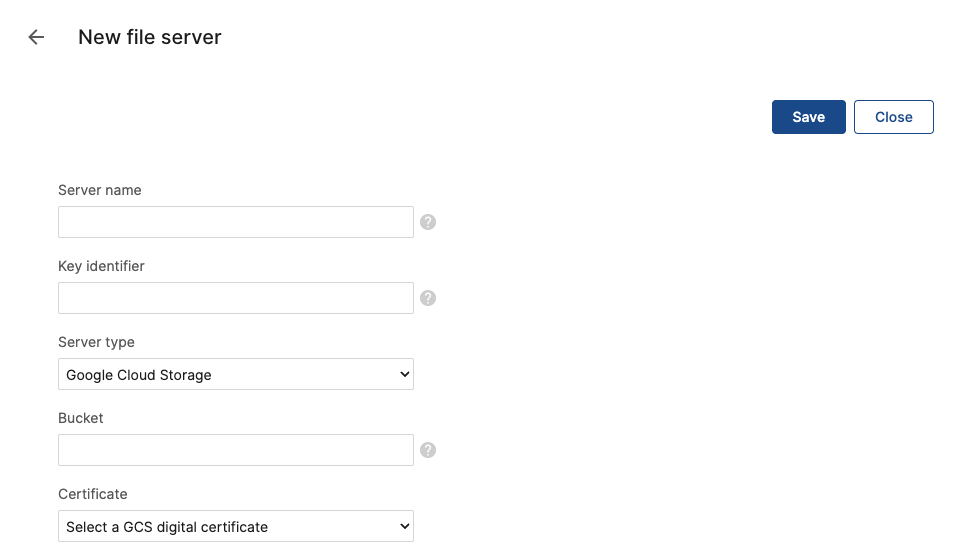
Task: Expand the Certificate dropdown chevron arrow
Action: tap(405, 526)
